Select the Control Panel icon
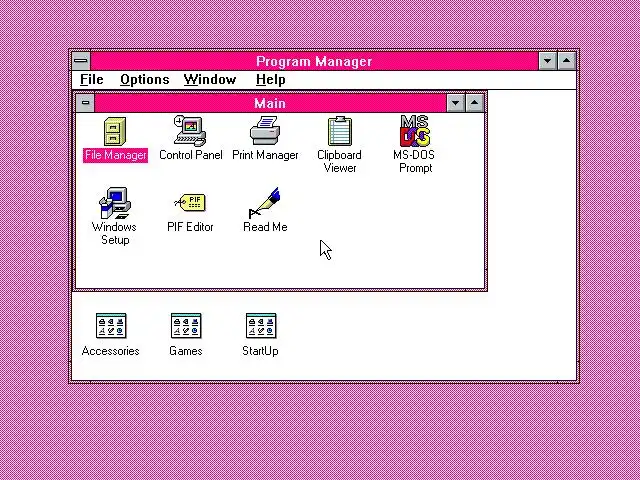The height and width of the screenshot is (480, 640). 190,131
